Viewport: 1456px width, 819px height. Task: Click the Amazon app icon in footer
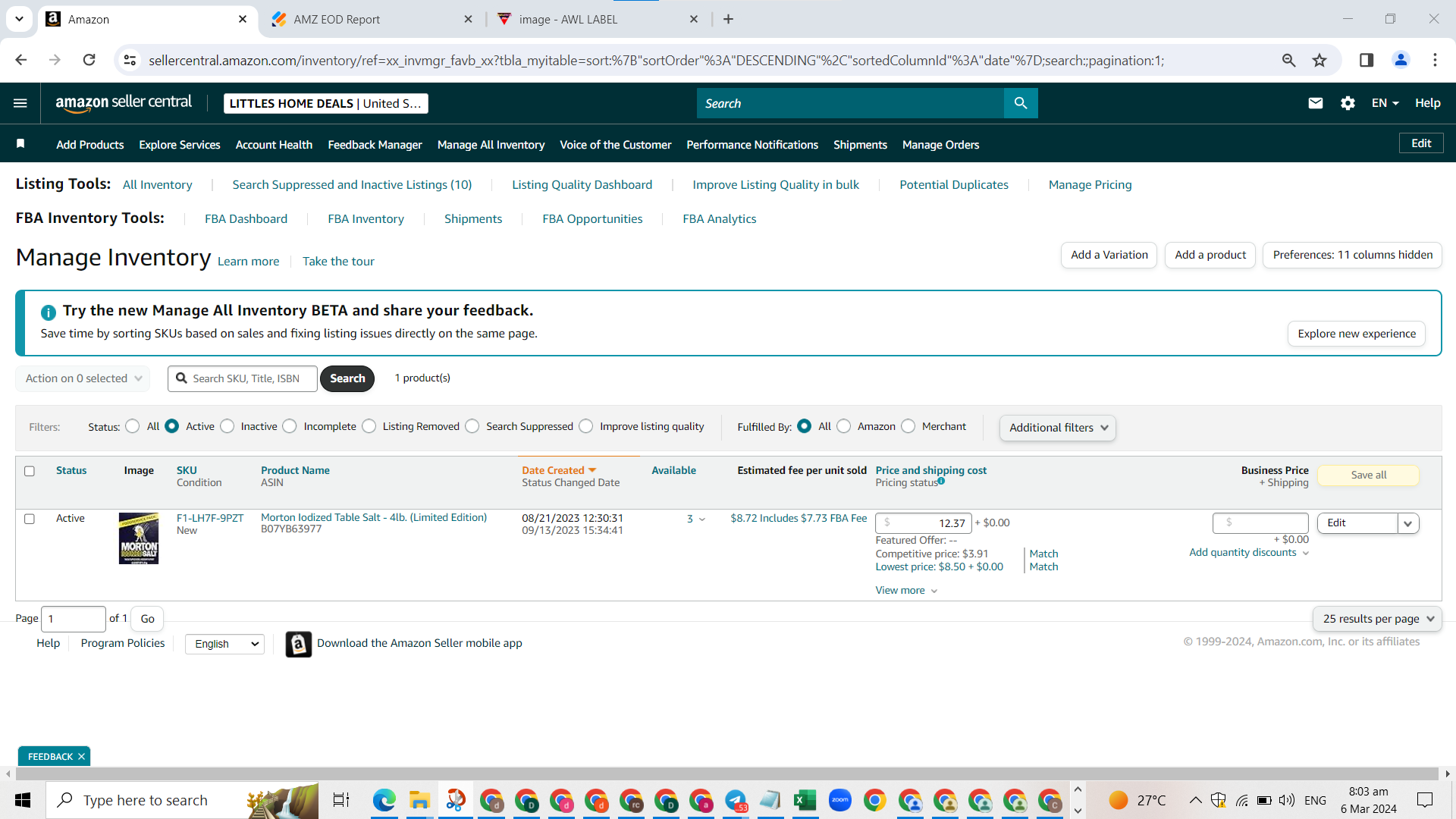[299, 644]
